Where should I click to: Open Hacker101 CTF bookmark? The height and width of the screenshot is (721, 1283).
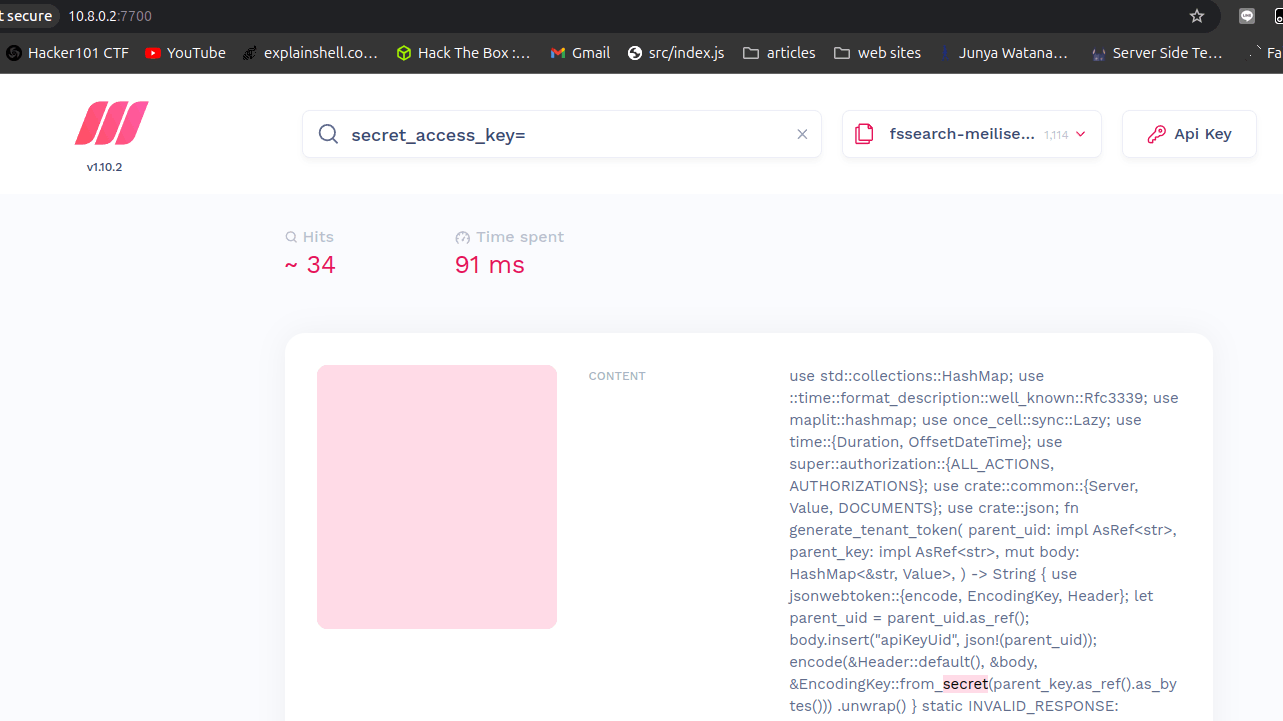point(67,53)
